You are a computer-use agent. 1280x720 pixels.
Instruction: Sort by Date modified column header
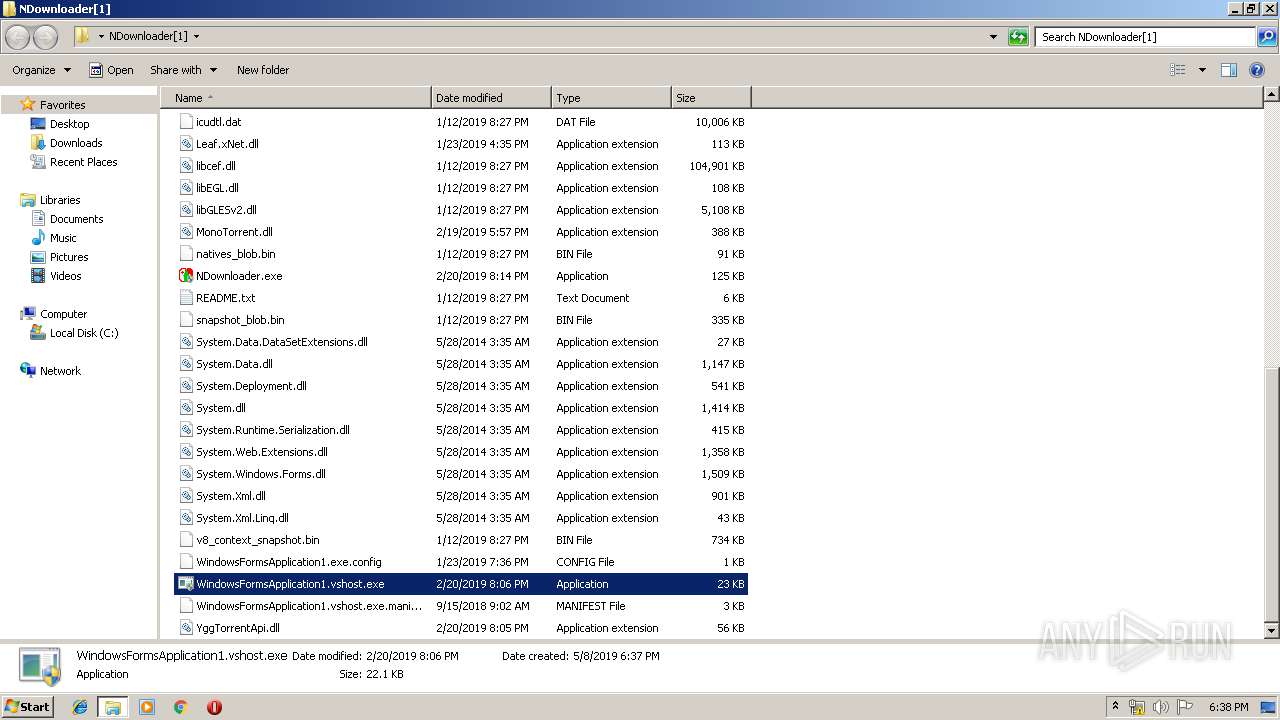point(491,98)
